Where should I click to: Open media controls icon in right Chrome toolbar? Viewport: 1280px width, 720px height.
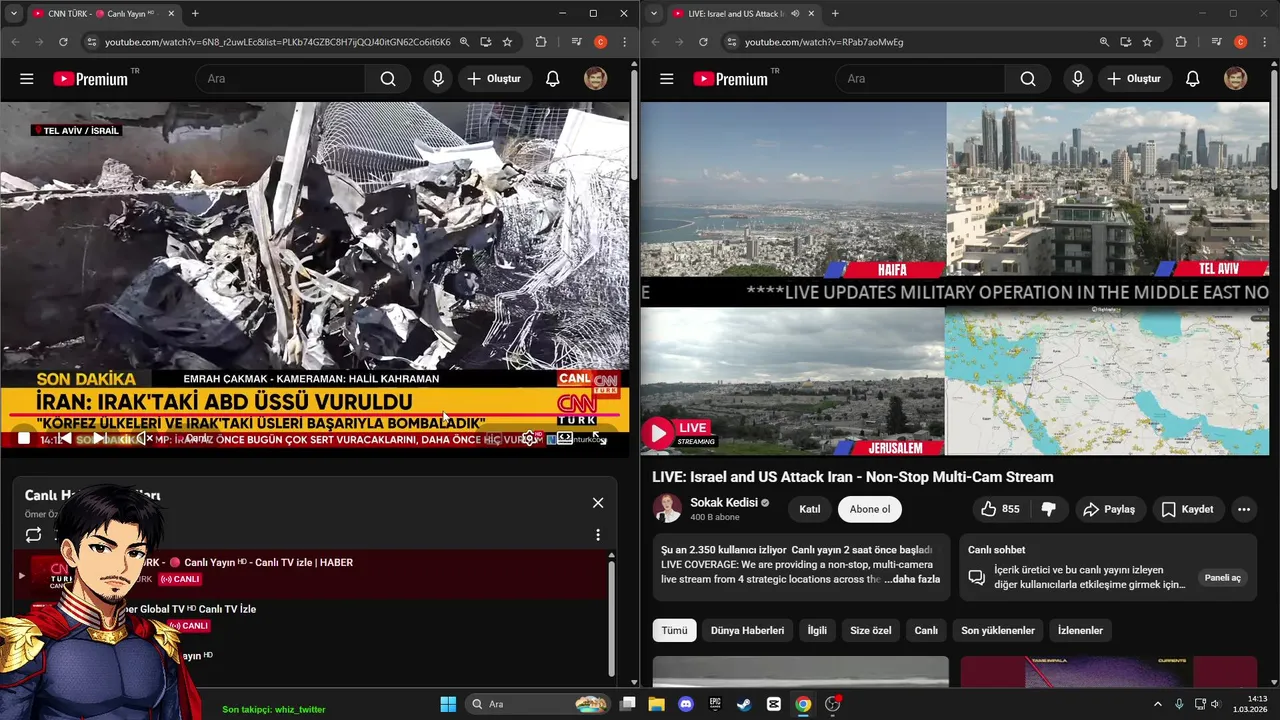(1216, 42)
